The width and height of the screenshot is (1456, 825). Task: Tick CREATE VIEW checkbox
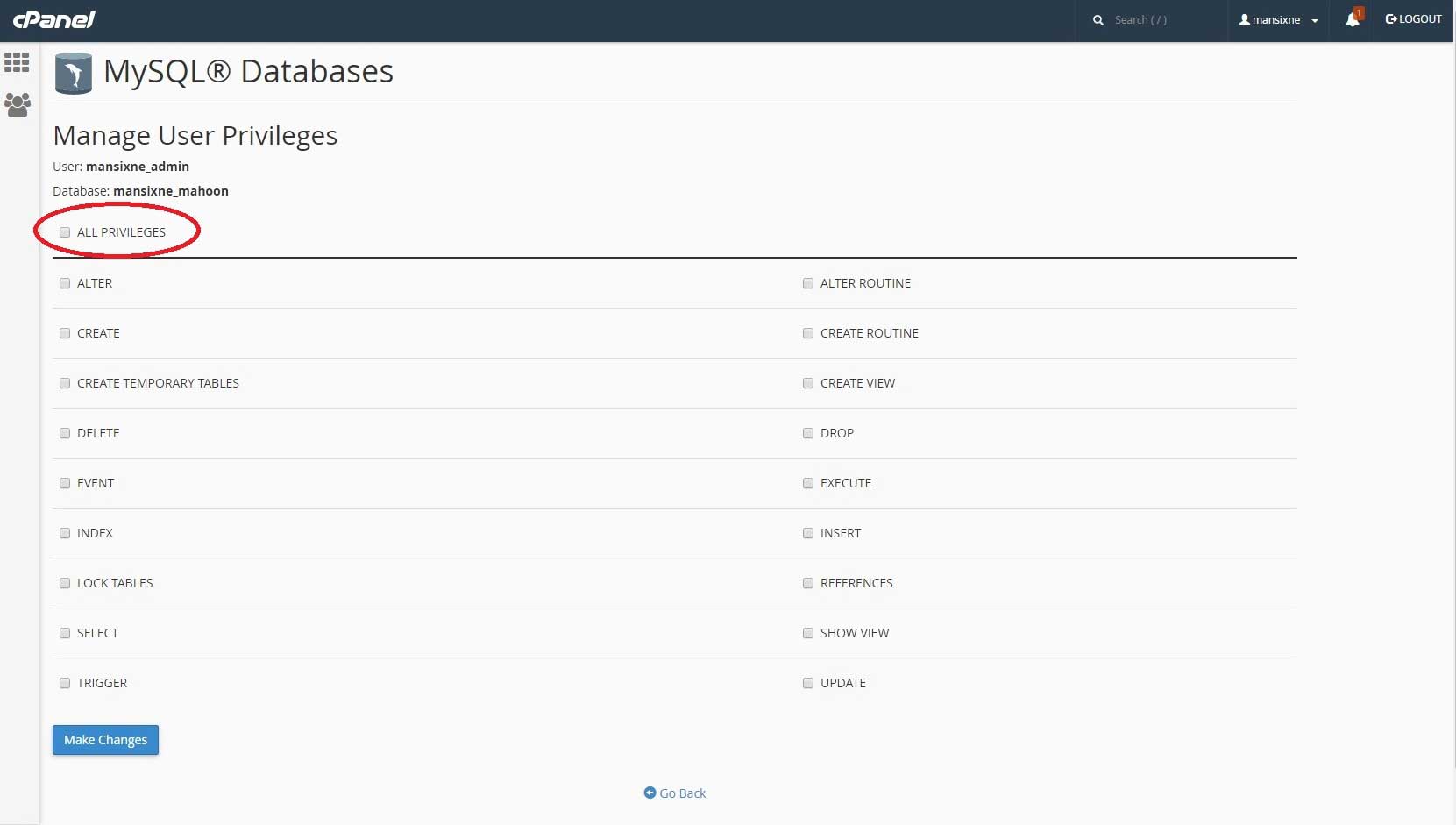coord(808,383)
